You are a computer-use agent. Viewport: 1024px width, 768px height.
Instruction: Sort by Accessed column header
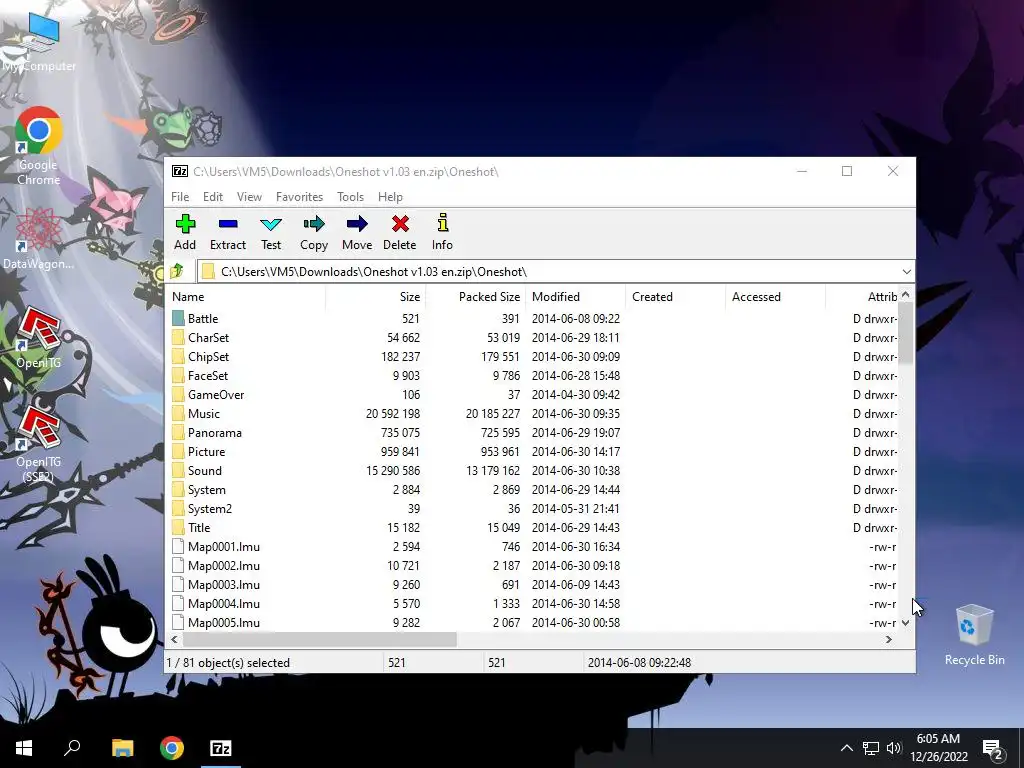(x=775, y=296)
